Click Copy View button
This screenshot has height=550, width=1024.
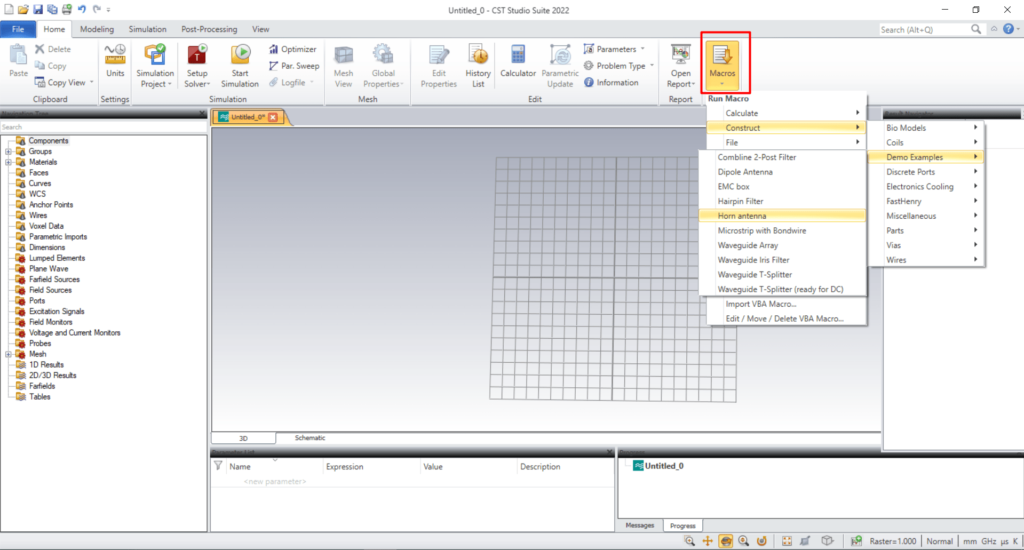pyautogui.click(x=63, y=82)
